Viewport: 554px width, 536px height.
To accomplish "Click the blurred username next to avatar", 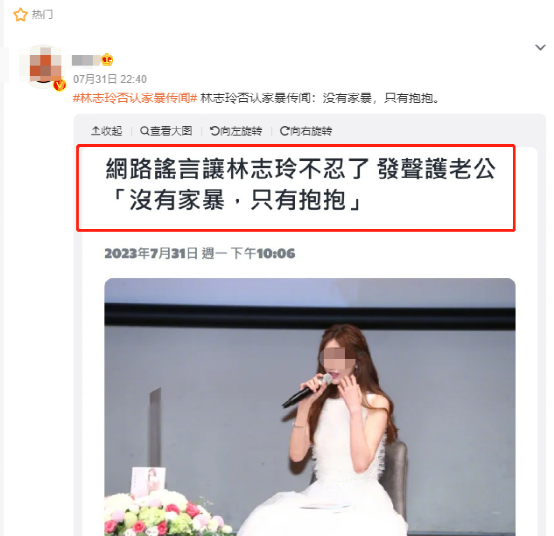I will [86, 60].
